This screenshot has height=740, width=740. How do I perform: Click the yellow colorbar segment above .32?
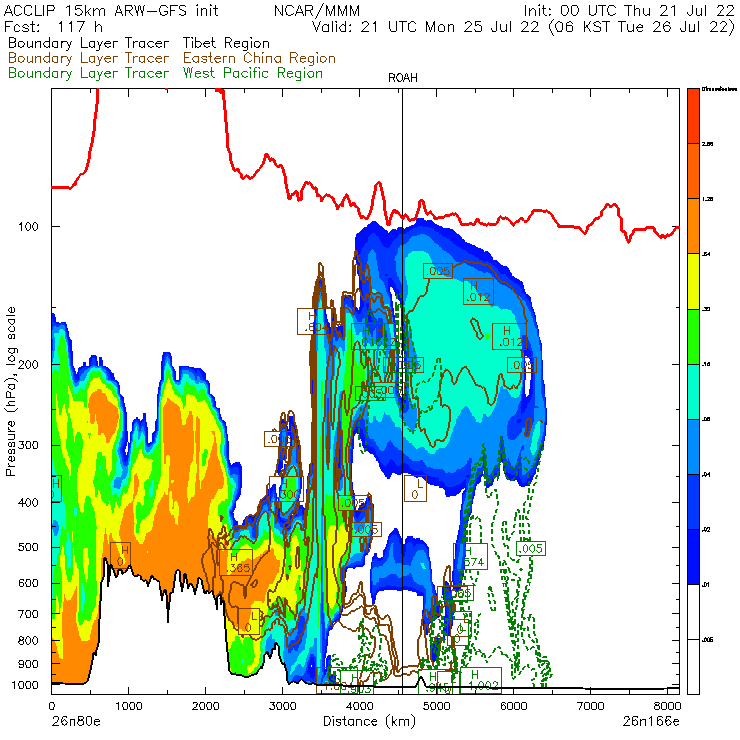(x=693, y=281)
